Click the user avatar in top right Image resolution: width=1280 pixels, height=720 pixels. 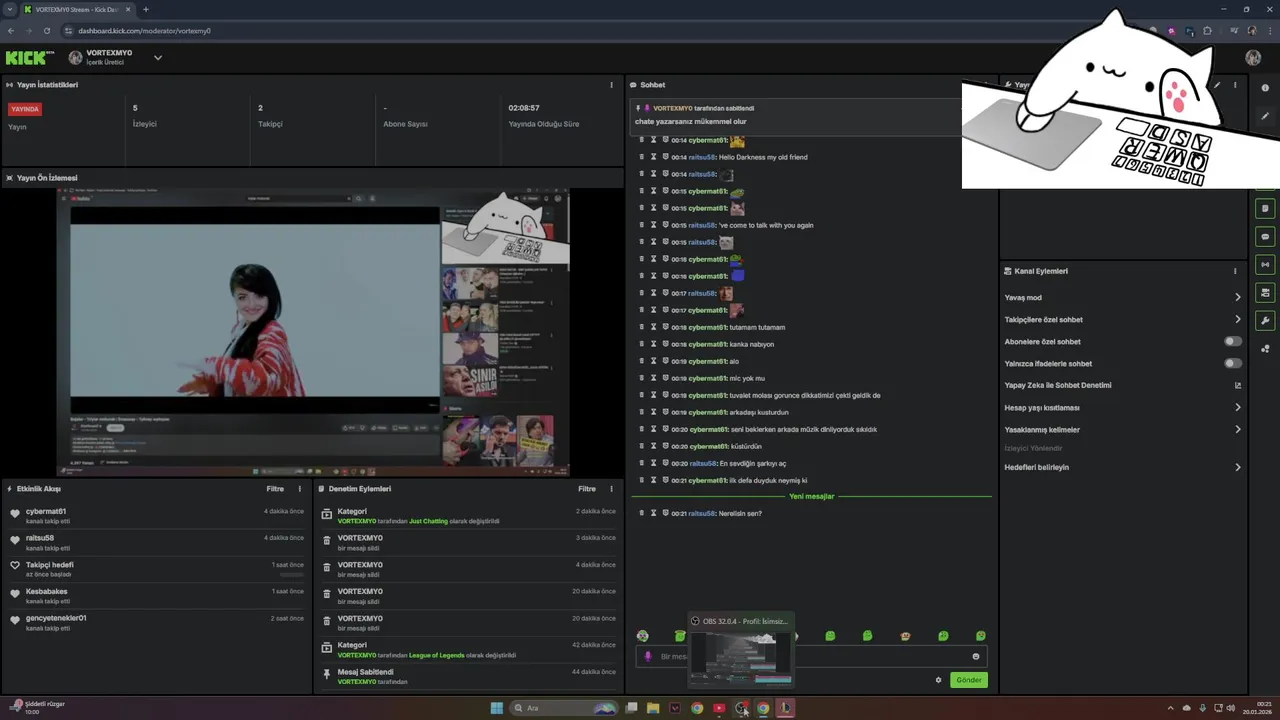point(1253,58)
